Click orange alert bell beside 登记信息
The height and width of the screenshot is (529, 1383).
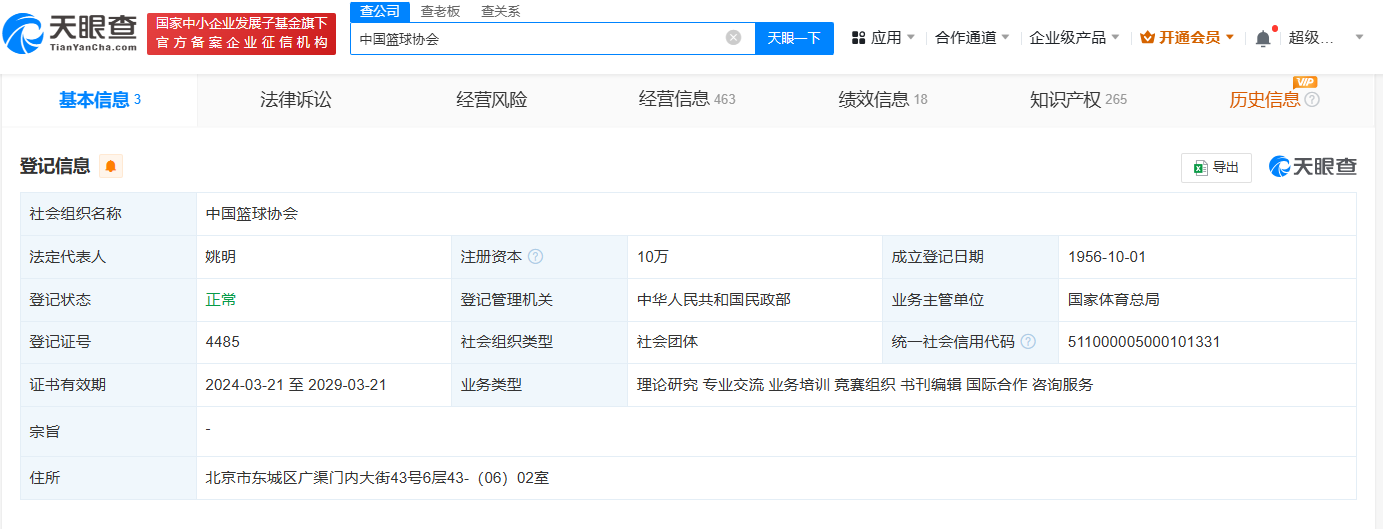tap(110, 166)
